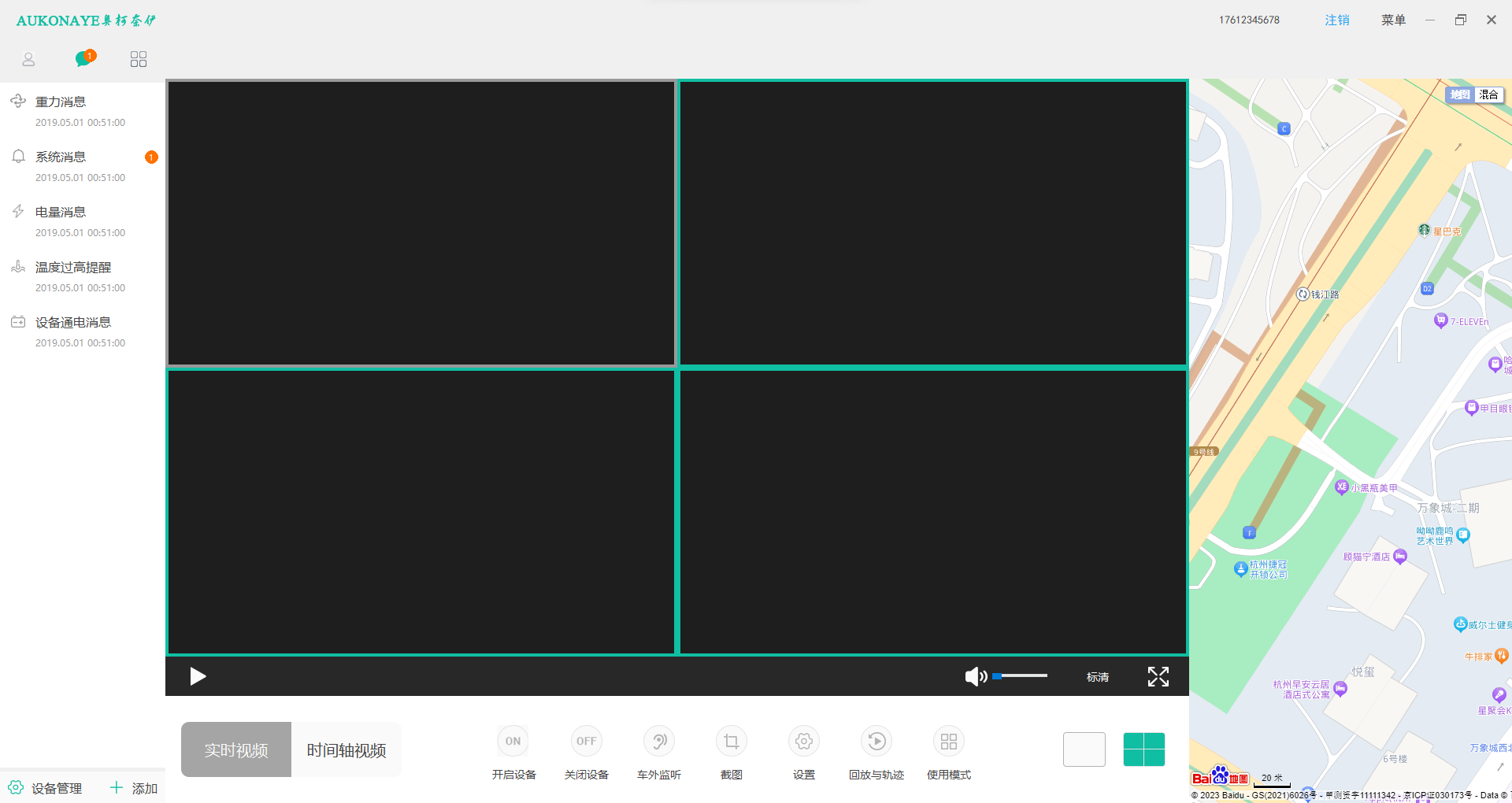Viewport: 1512px width, 803px height.
Task: Open 回放与轨迹 playback and track
Action: click(x=876, y=741)
